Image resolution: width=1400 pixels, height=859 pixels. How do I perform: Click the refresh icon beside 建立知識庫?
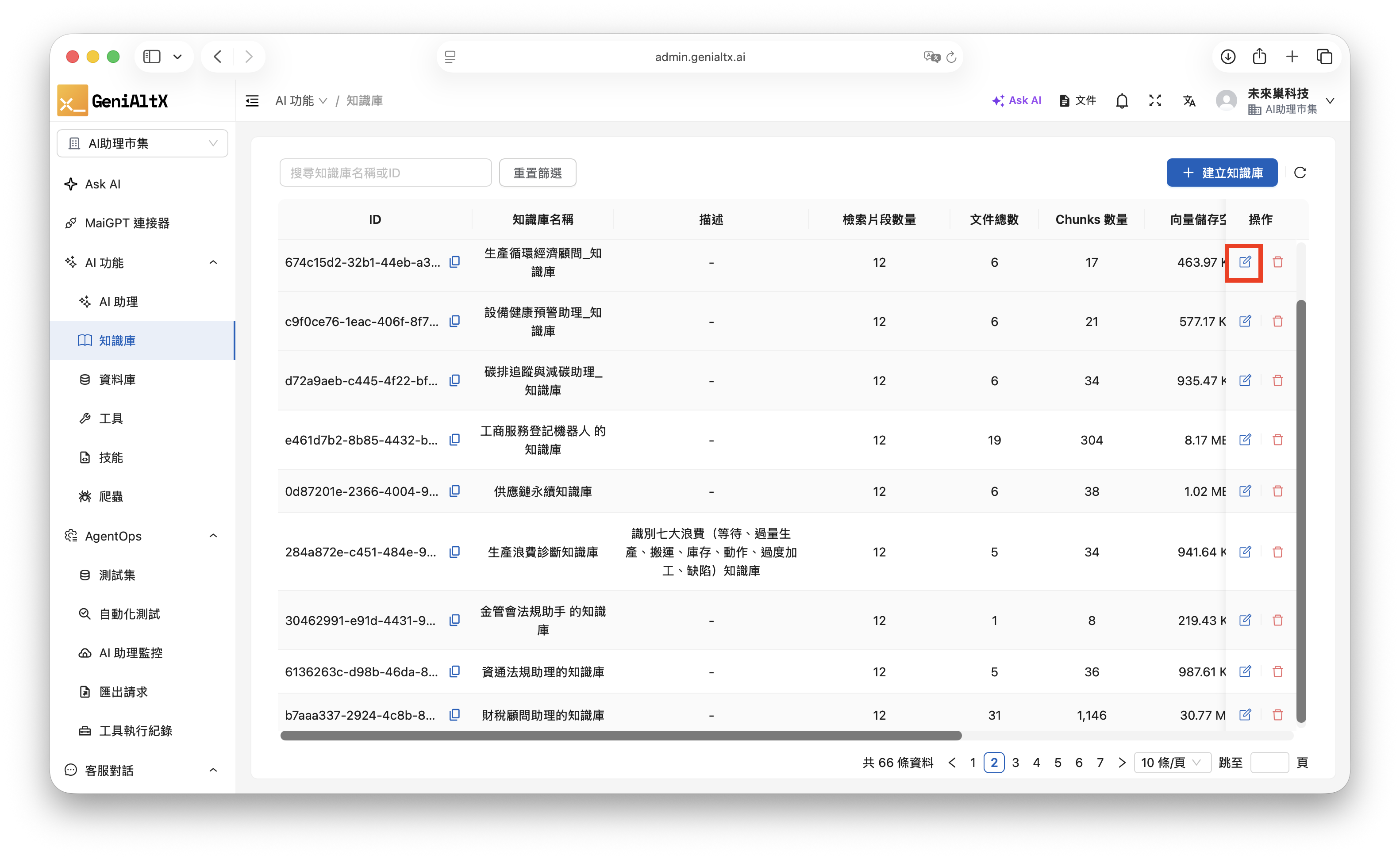pyautogui.click(x=1300, y=173)
